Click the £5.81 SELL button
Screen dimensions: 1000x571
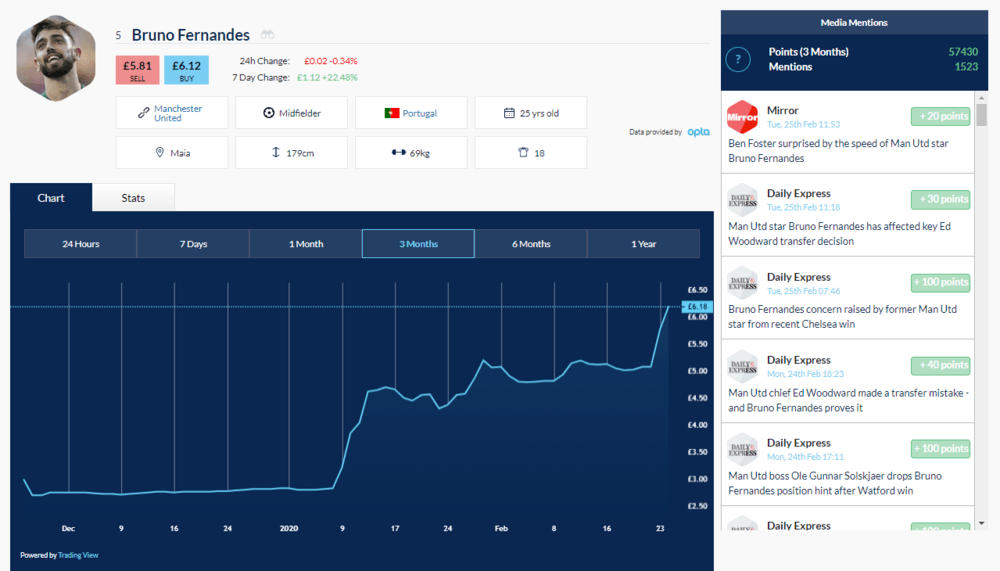[137, 70]
